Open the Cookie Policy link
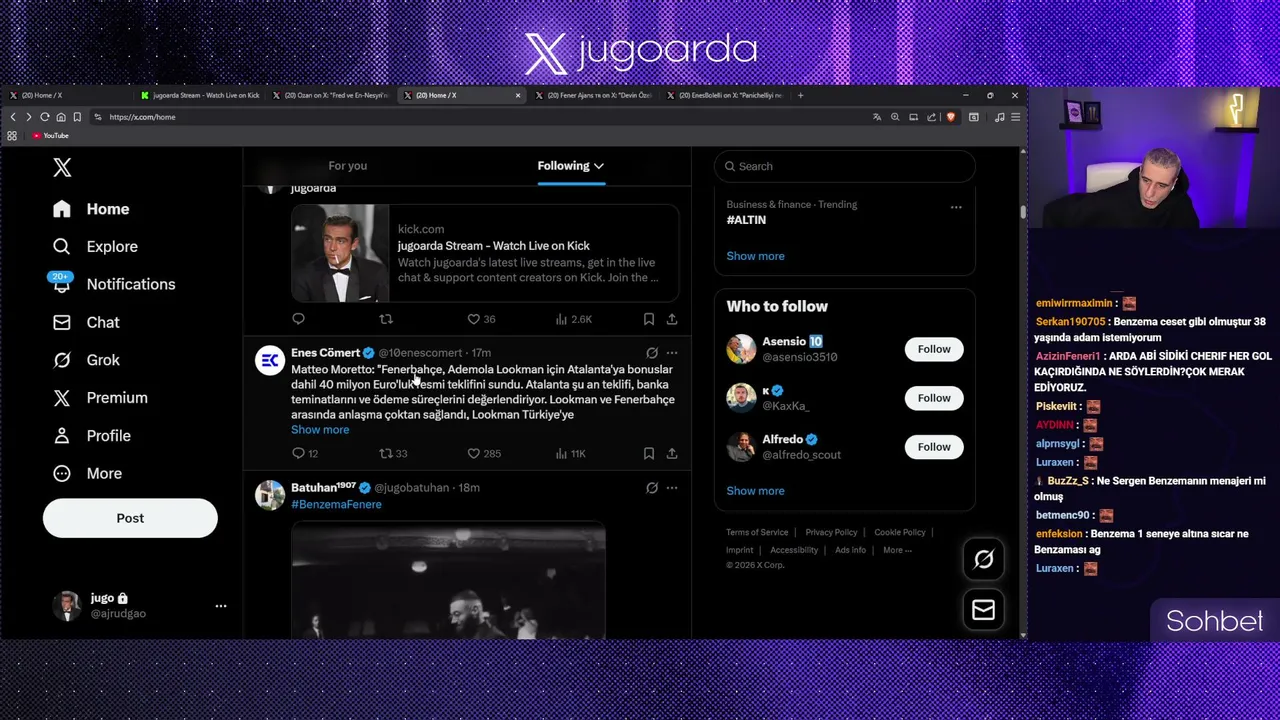The height and width of the screenshot is (720, 1280). pos(900,532)
